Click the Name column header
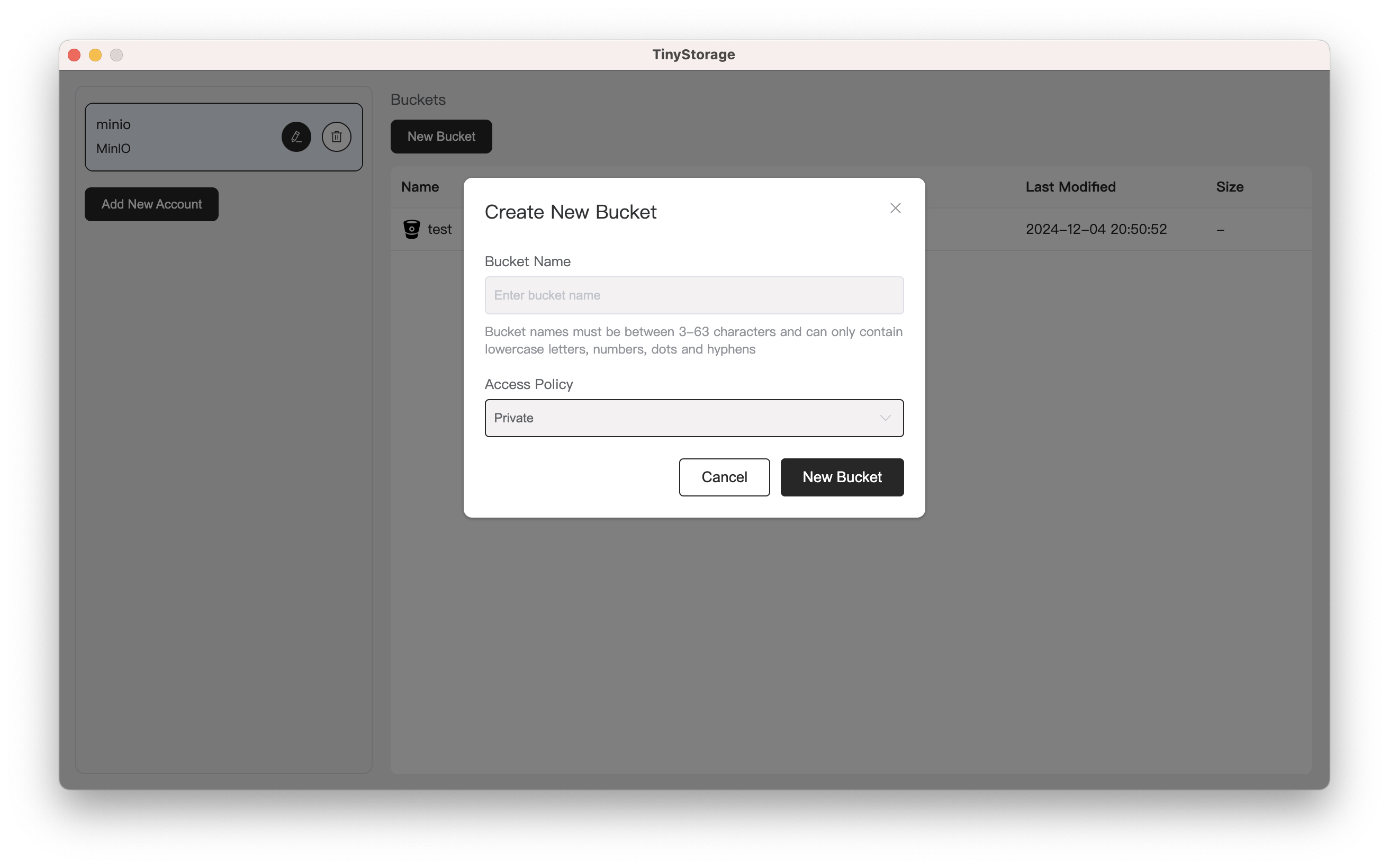The width and height of the screenshot is (1389, 868). [420, 187]
